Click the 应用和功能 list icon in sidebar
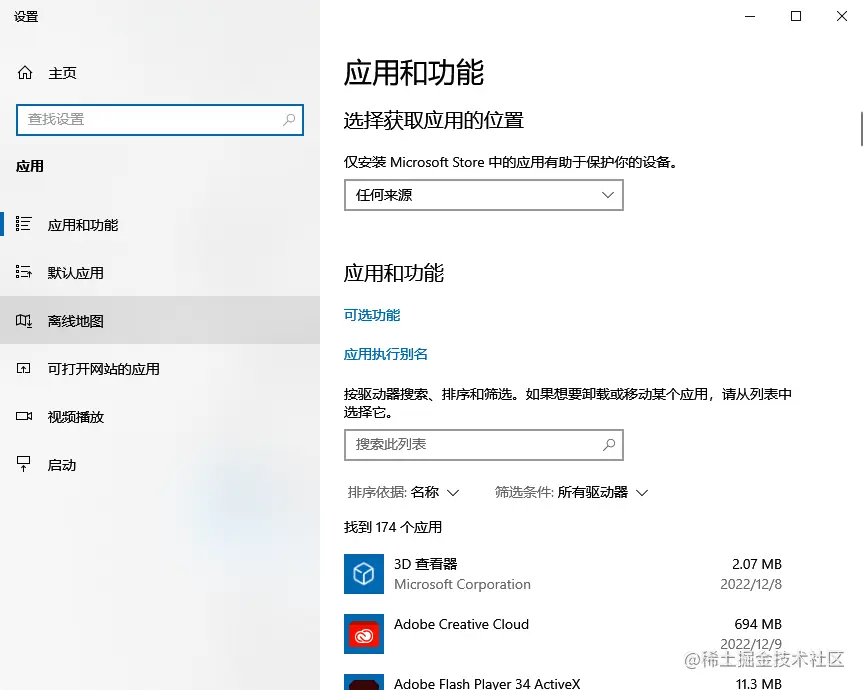Image resolution: width=865 pixels, height=690 pixels. tap(23, 224)
